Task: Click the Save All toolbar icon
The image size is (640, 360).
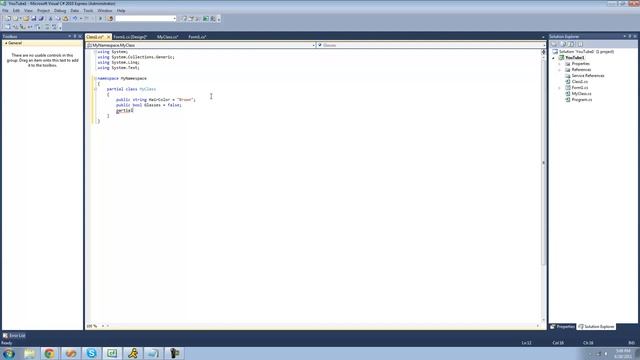Action: (x=41, y=19)
